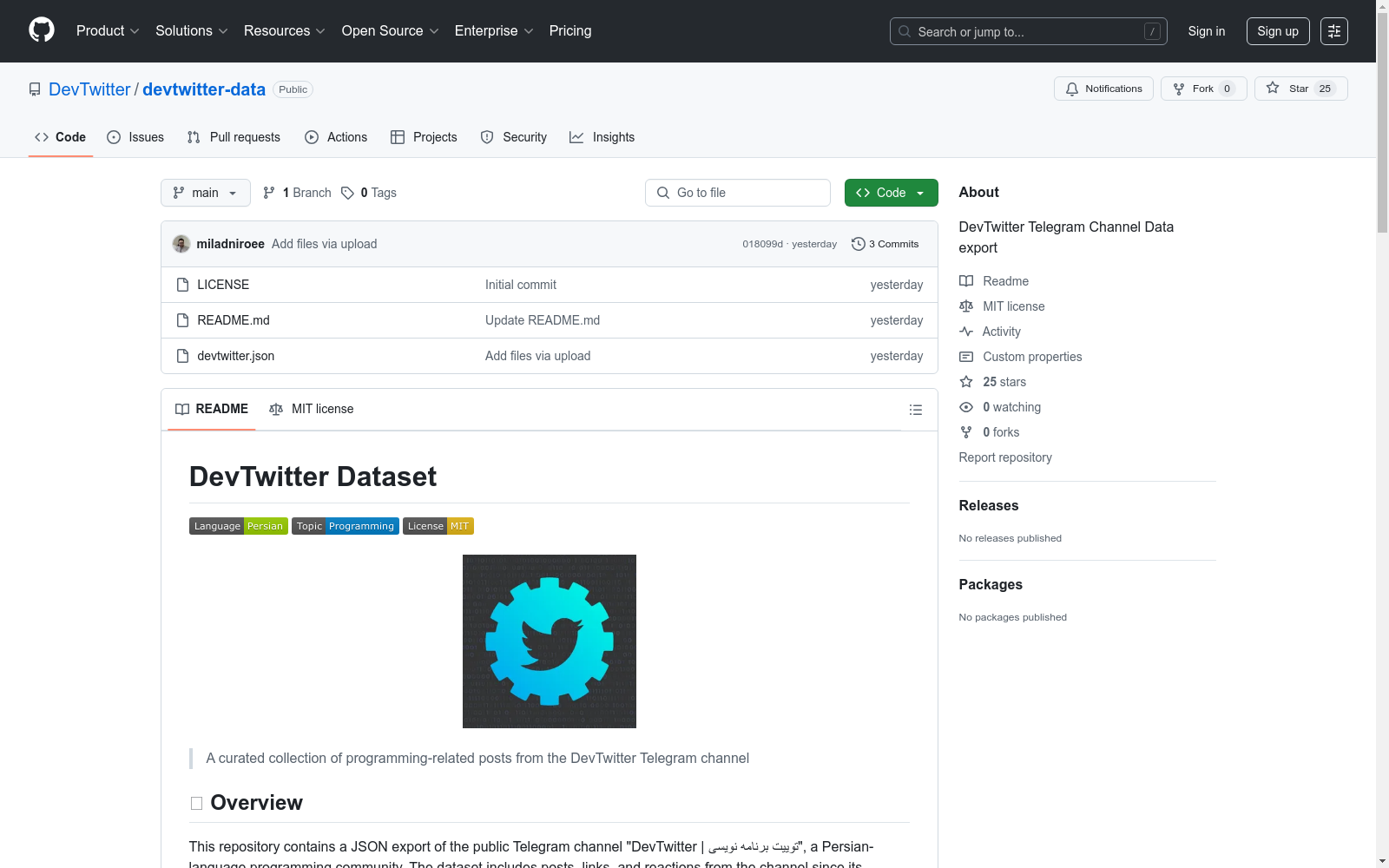Screen dimensions: 1389x868
Task: Focus the Go to file search box
Action: tap(738, 193)
